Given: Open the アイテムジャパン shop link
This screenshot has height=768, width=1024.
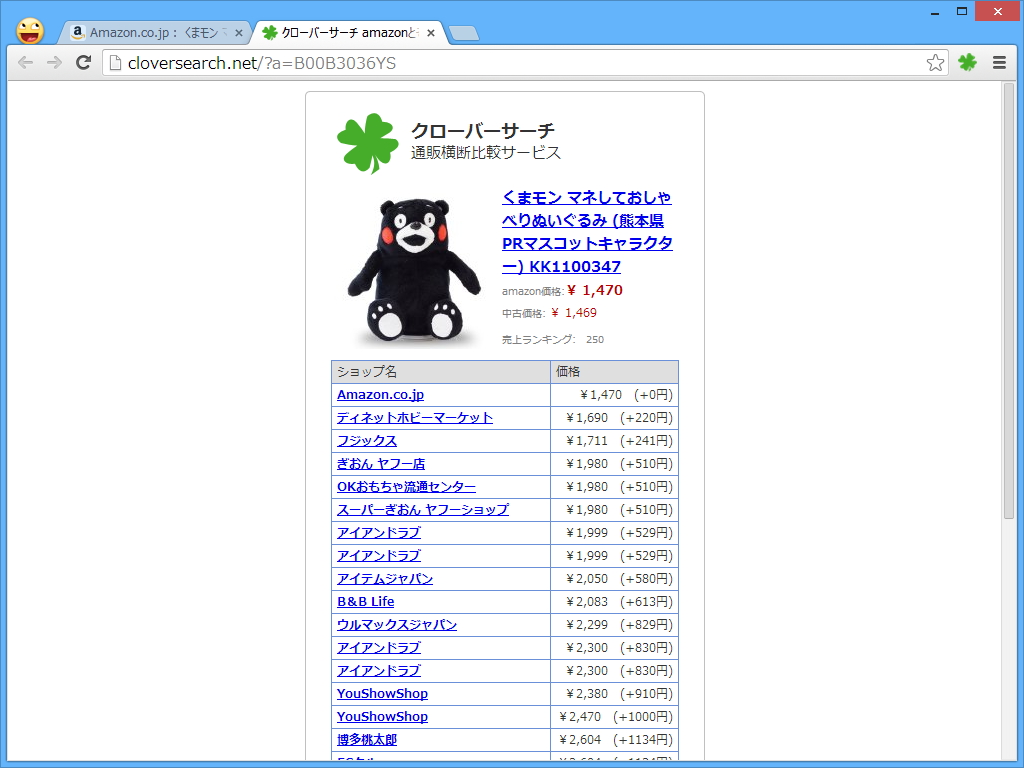Looking at the screenshot, I should 385,579.
